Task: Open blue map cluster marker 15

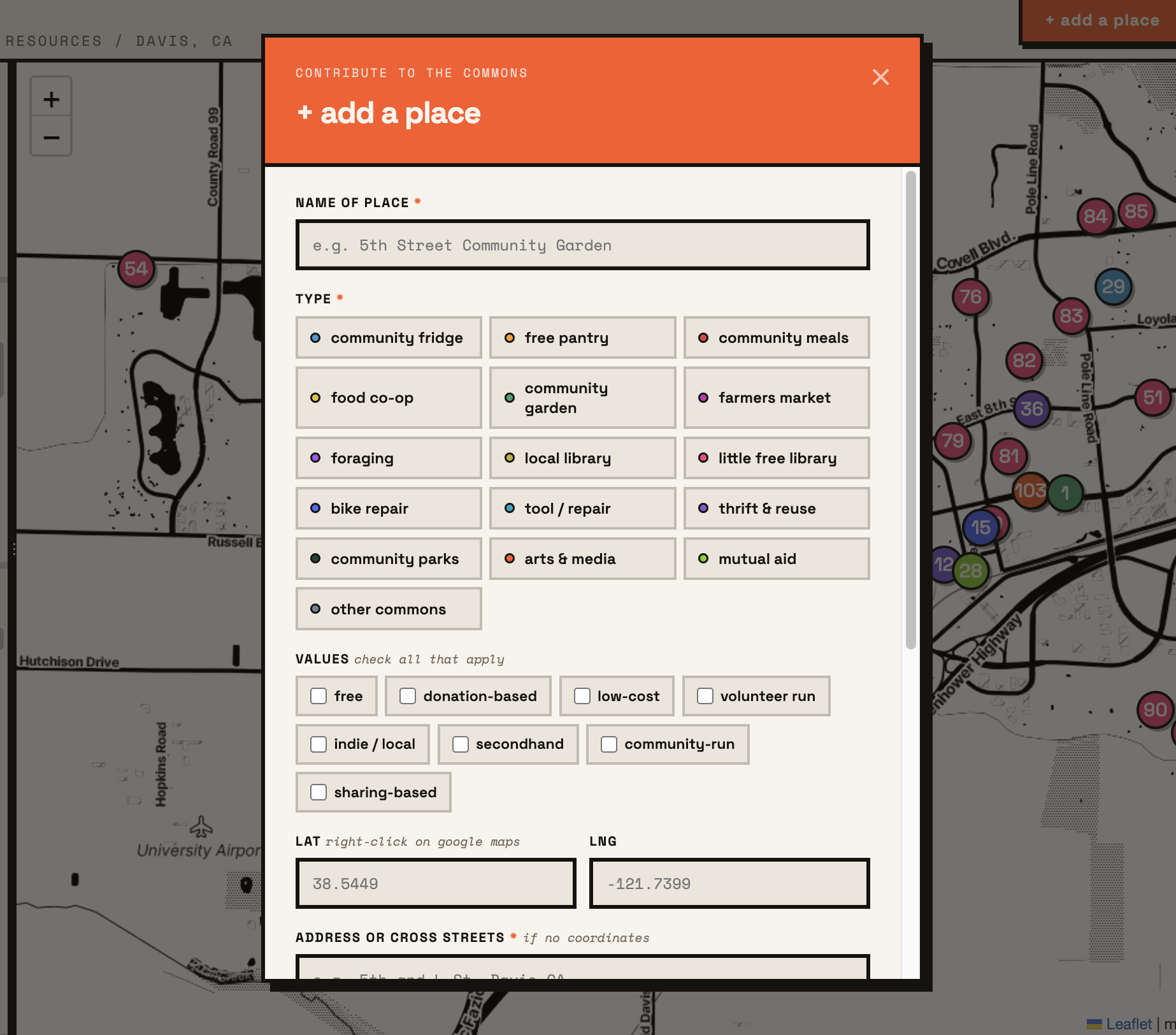Action: (x=980, y=527)
